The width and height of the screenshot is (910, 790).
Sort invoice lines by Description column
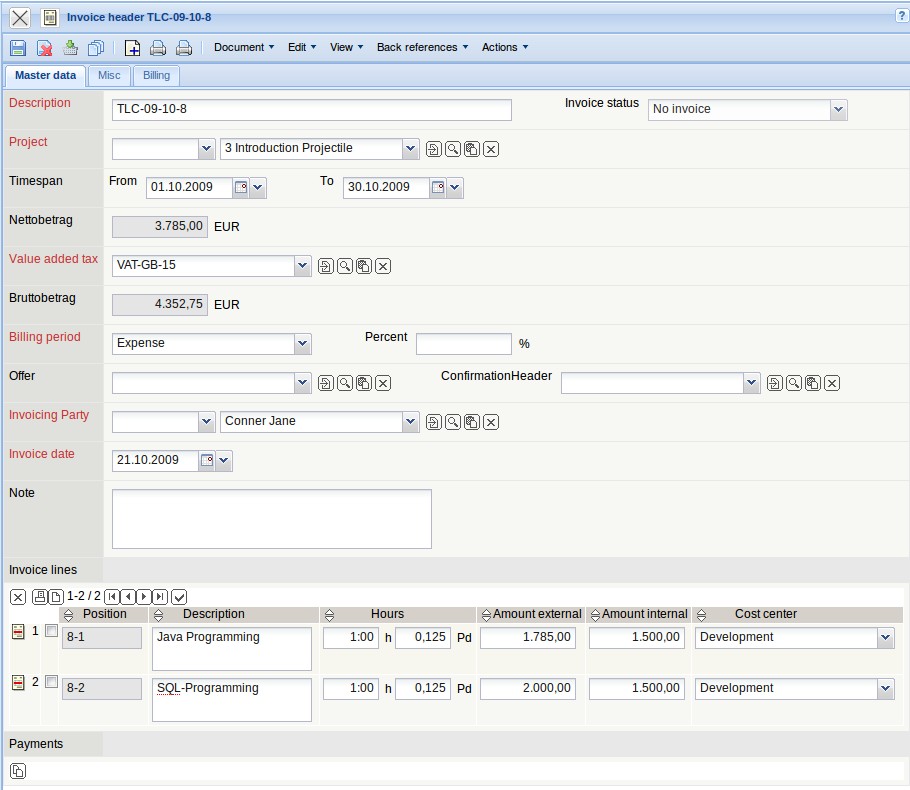coord(158,615)
